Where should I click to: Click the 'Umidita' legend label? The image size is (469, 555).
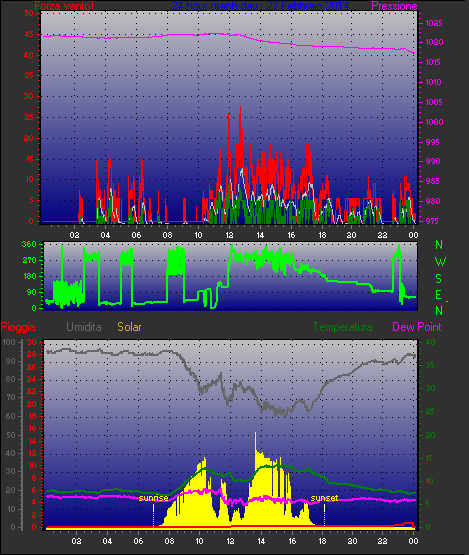tap(84, 327)
